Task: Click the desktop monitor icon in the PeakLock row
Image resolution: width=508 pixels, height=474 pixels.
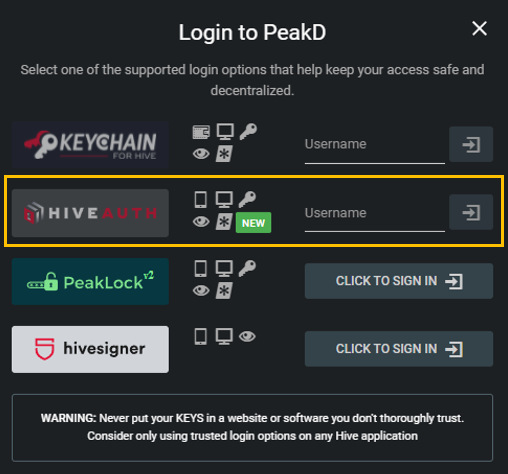Action: (x=224, y=268)
